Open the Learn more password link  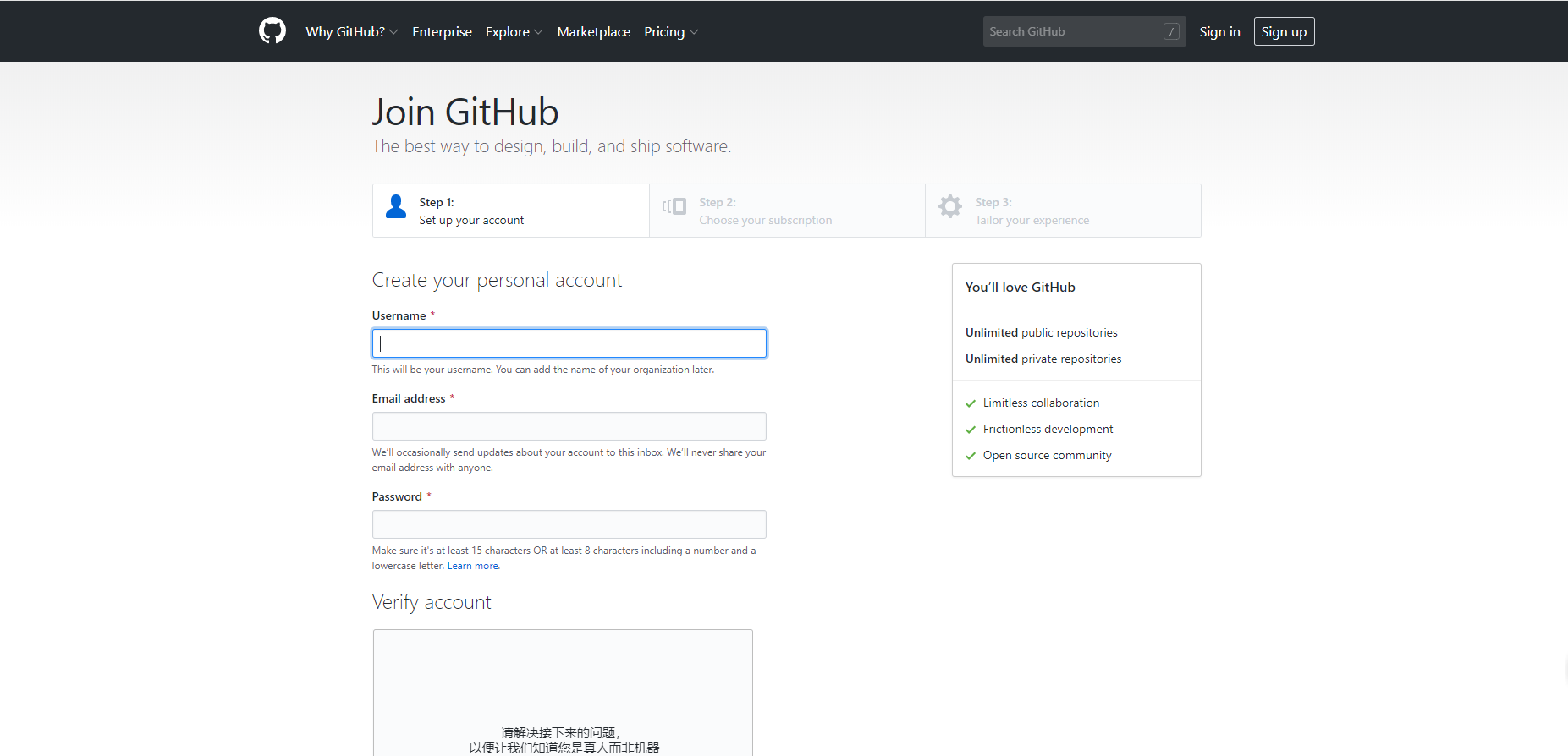[473, 566]
